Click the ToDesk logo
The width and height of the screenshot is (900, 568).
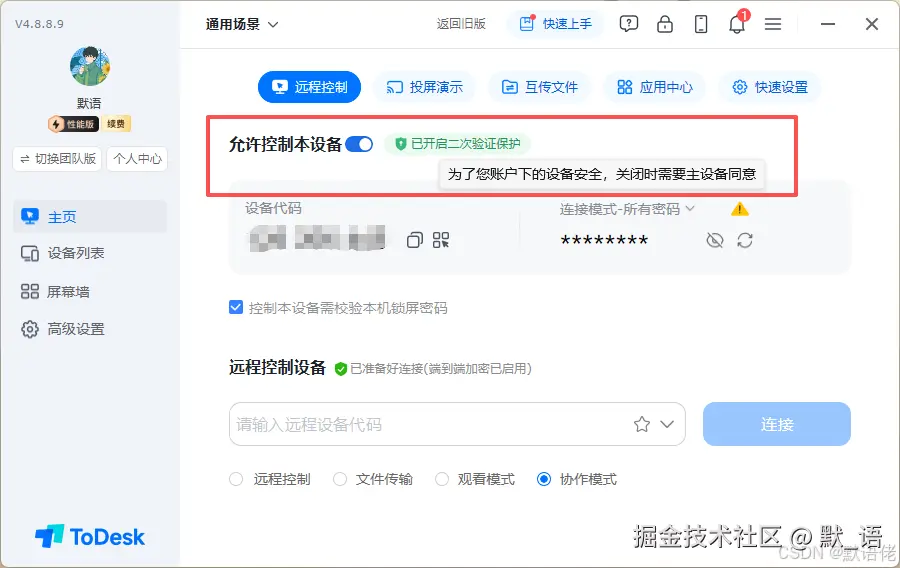pos(90,536)
